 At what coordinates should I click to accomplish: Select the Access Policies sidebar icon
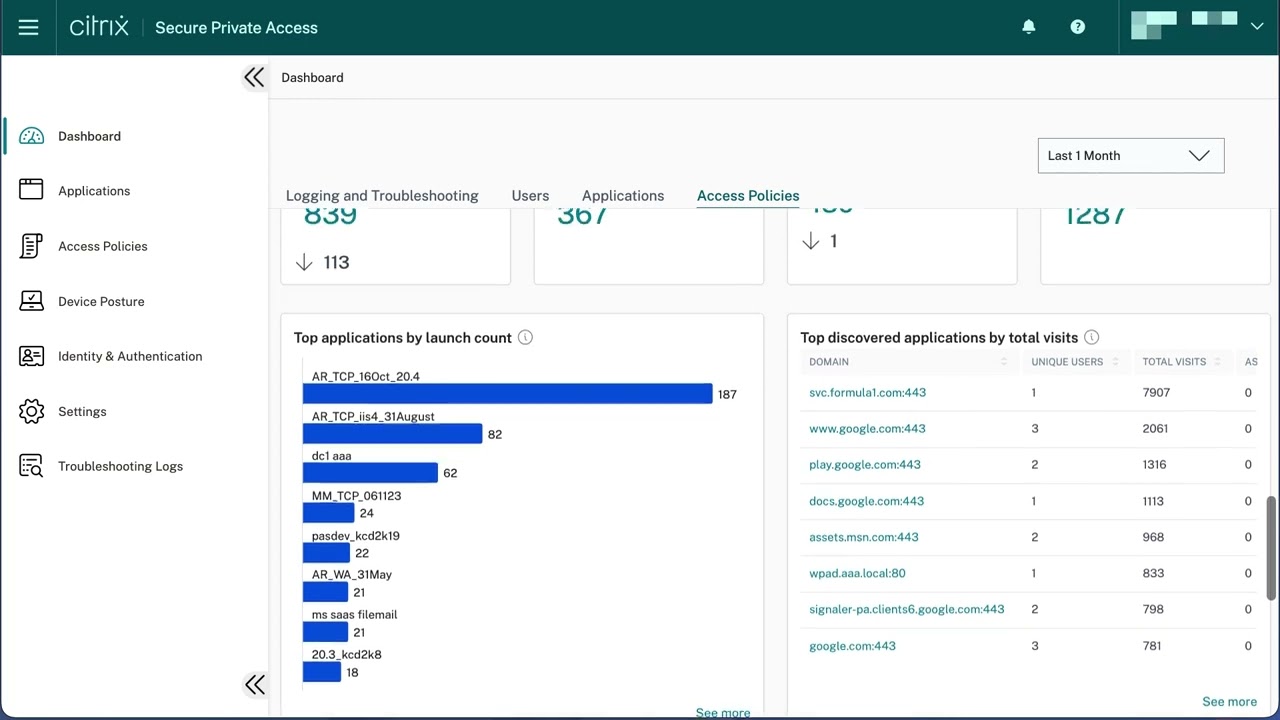coord(30,245)
